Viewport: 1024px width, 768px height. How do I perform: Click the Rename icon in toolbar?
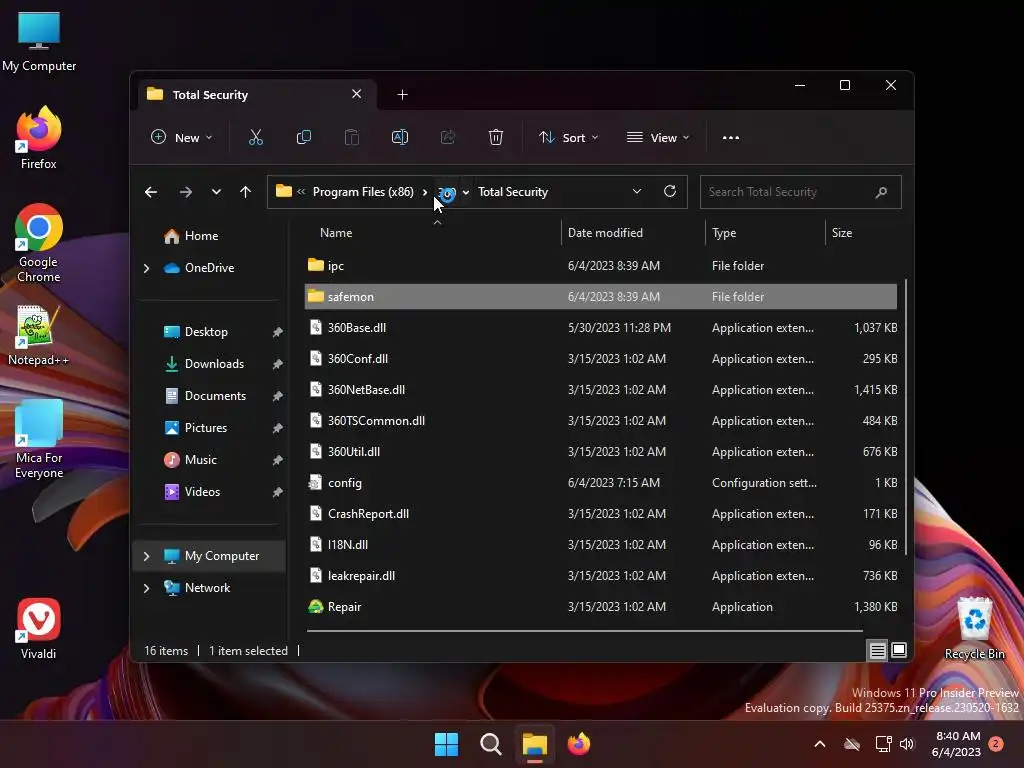(x=400, y=138)
